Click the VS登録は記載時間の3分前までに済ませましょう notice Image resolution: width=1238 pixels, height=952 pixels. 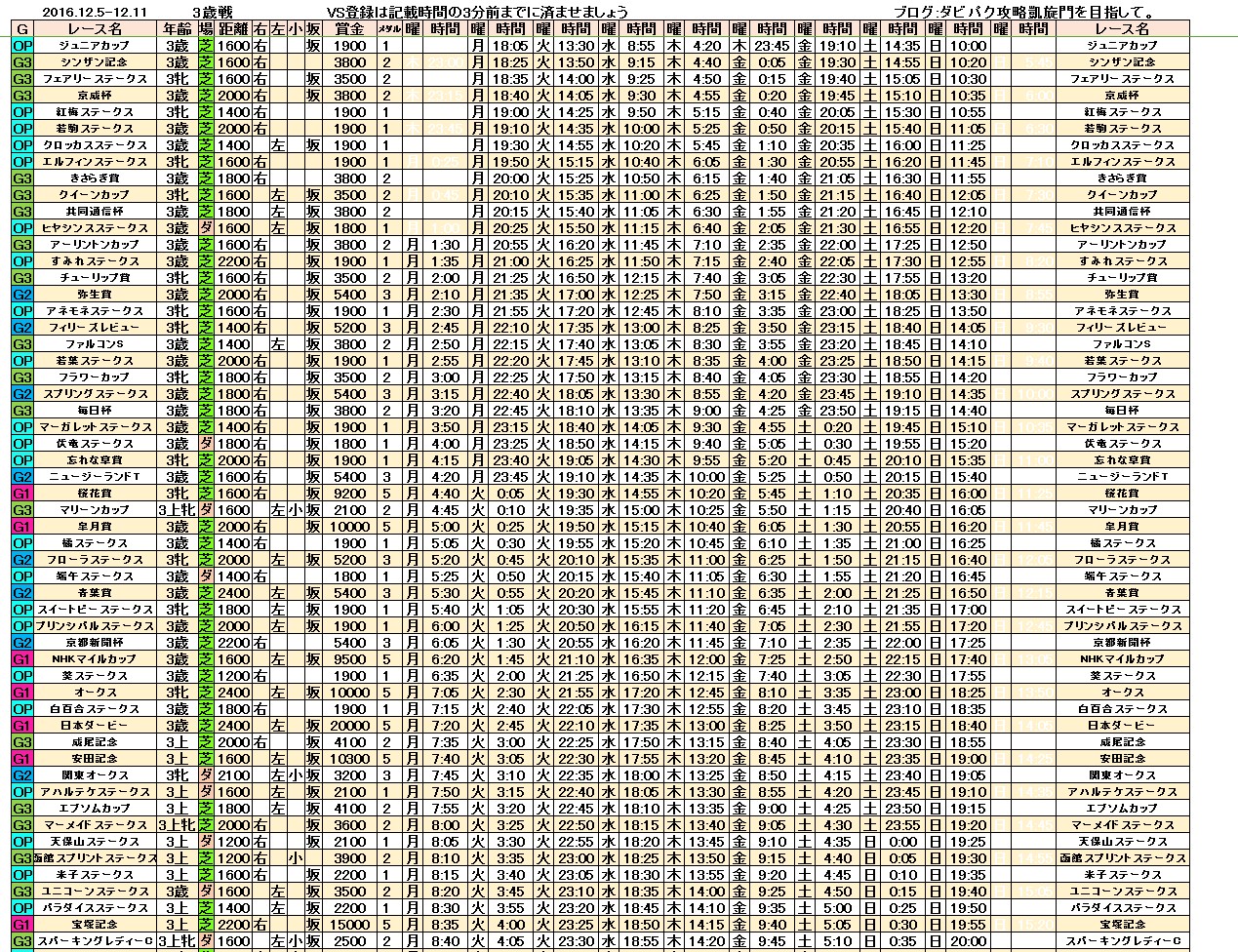click(x=478, y=13)
